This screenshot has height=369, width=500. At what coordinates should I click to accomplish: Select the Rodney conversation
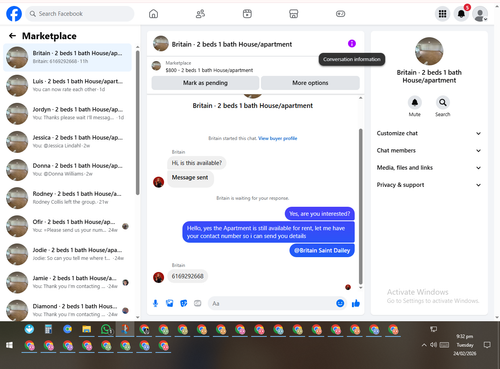67,198
